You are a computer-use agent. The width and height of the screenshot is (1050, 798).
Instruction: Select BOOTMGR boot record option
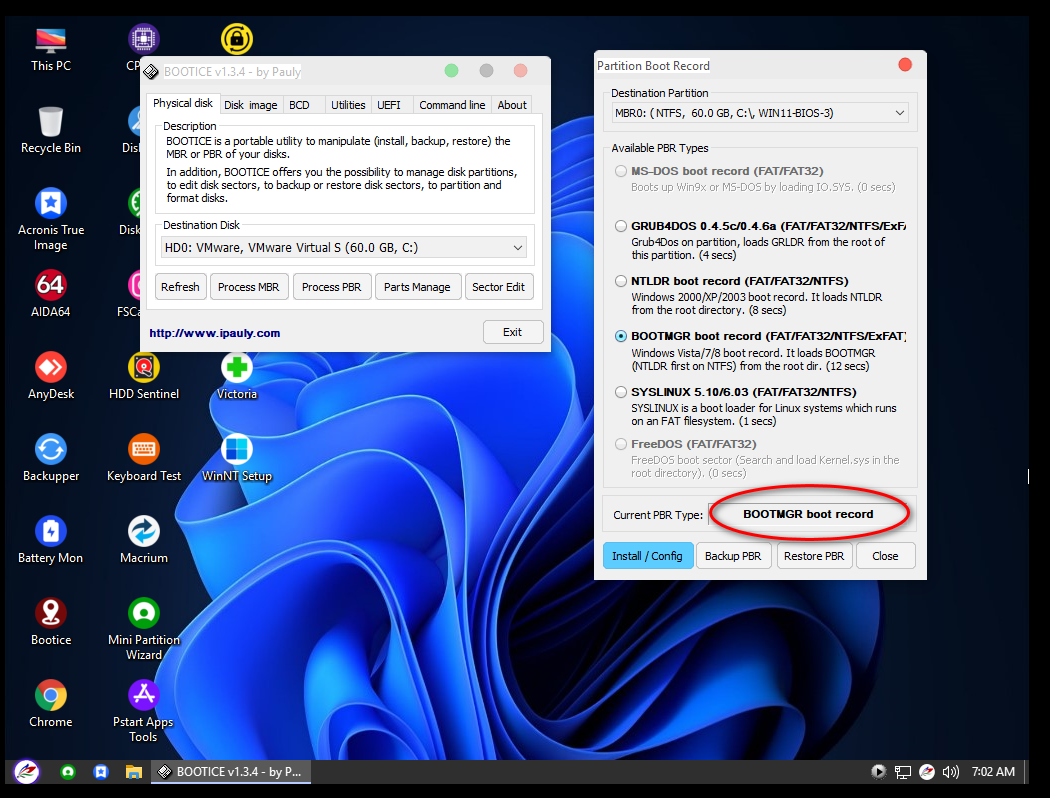[621, 336]
